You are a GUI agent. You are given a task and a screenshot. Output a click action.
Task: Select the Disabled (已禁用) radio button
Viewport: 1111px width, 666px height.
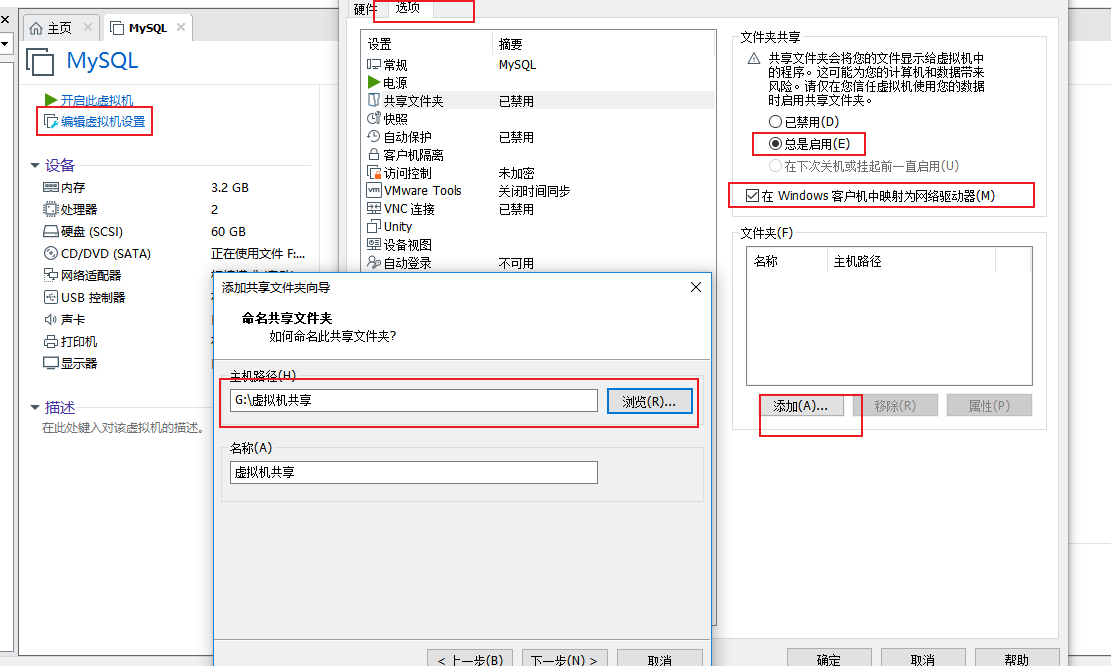pos(775,122)
